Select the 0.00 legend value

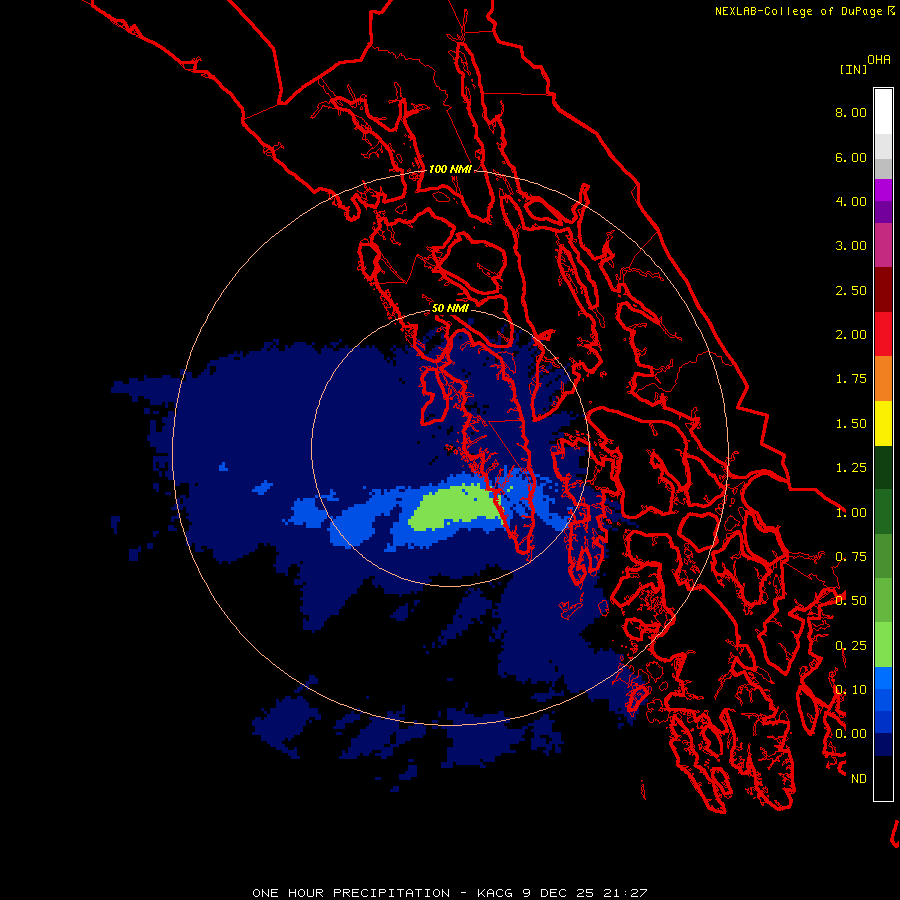coord(851,734)
